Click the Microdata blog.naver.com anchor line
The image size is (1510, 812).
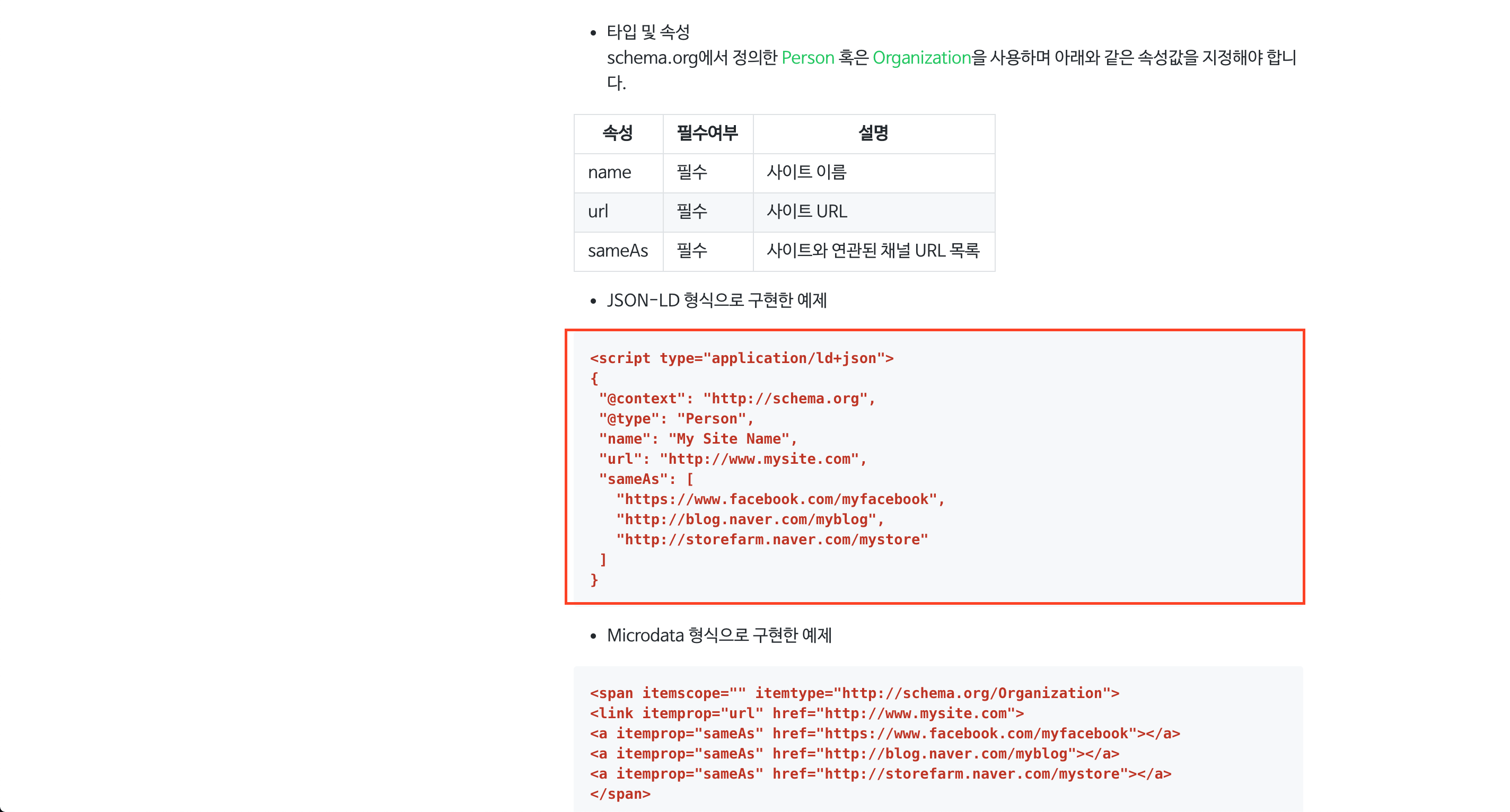click(855, 753)
